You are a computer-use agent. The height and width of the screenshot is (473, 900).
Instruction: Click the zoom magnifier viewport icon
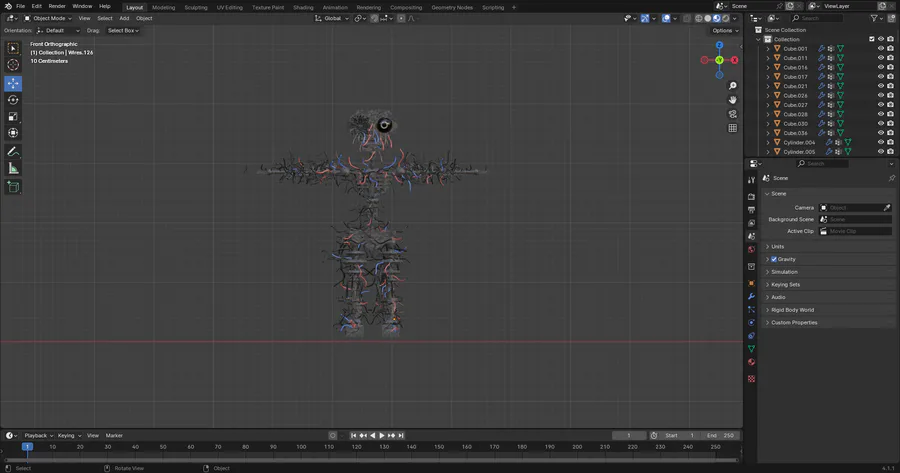[733, 86]
